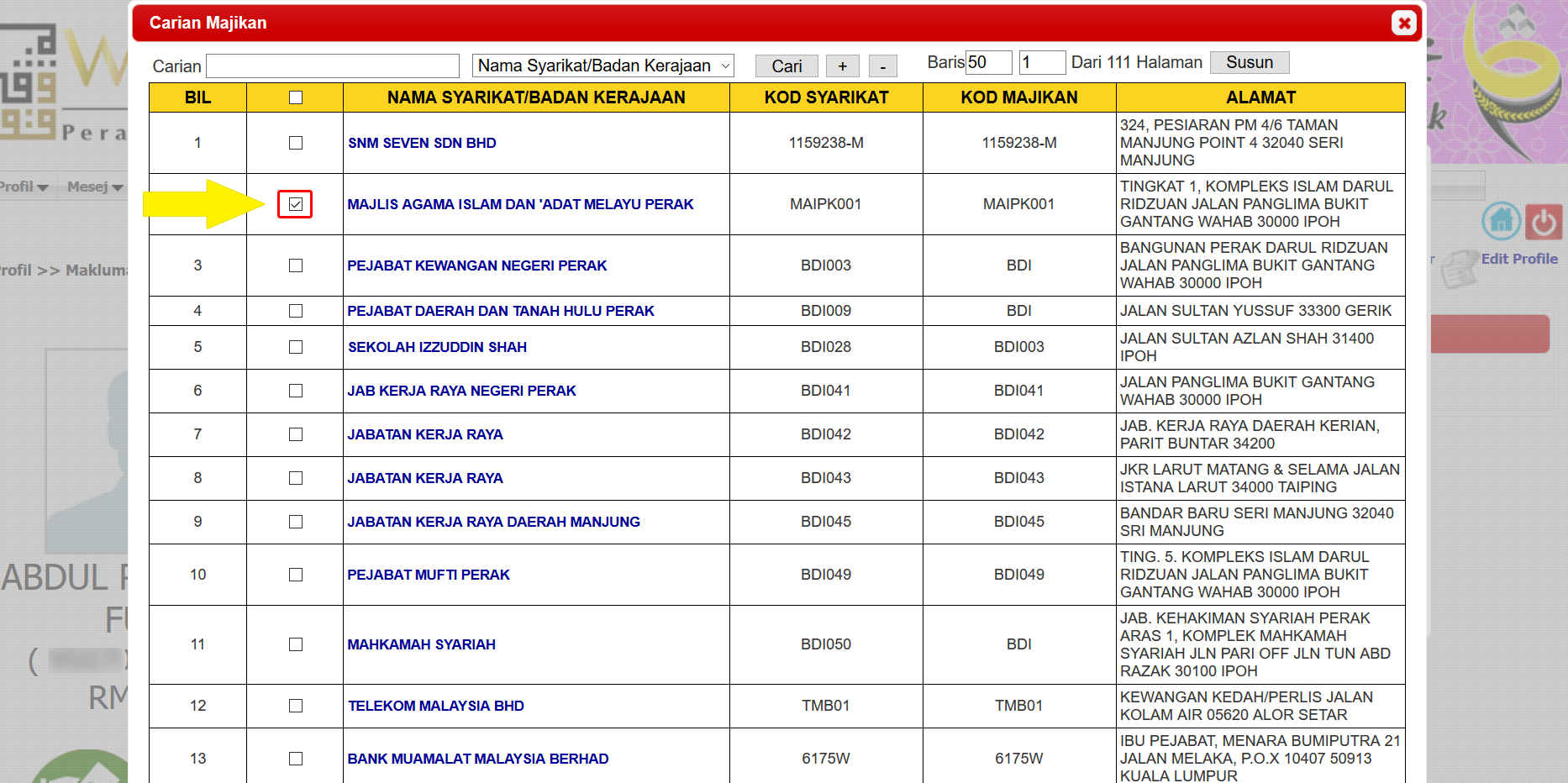This screenshot has width=1568, height=783.
Task: Click the page number input field
Action: click(1041, 62)
